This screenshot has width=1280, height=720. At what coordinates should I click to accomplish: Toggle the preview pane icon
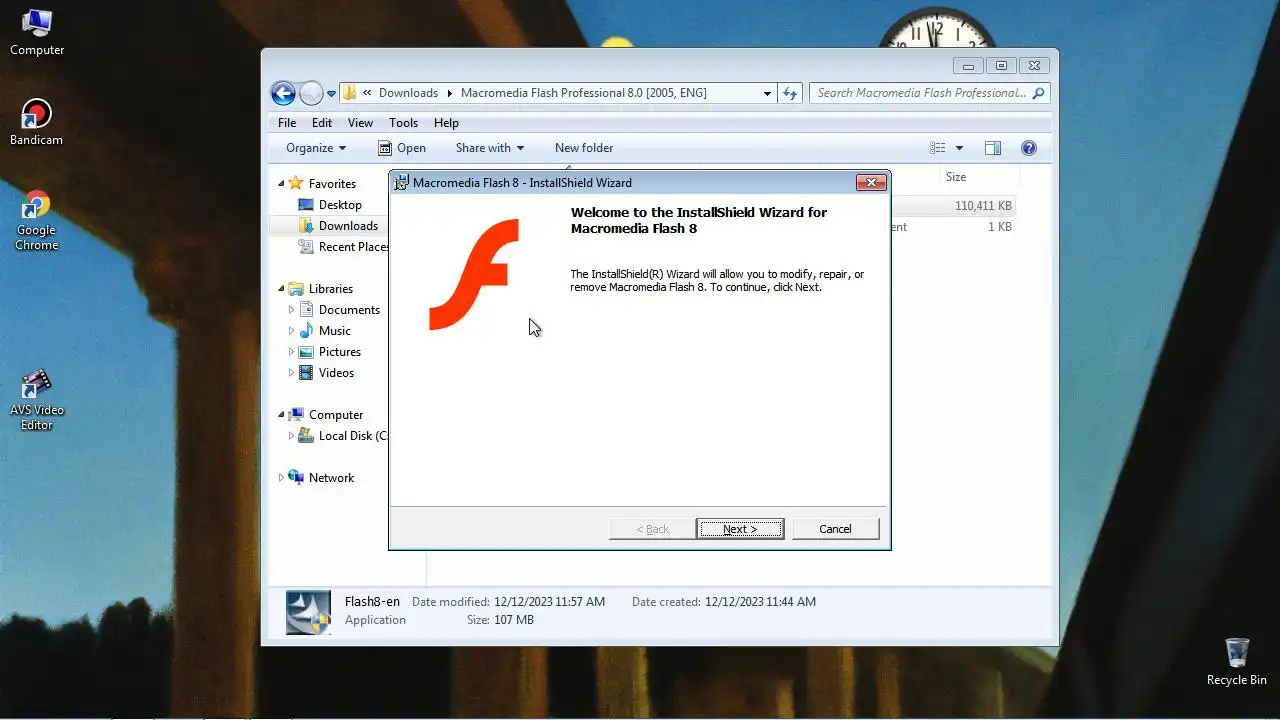click(993, 148)
